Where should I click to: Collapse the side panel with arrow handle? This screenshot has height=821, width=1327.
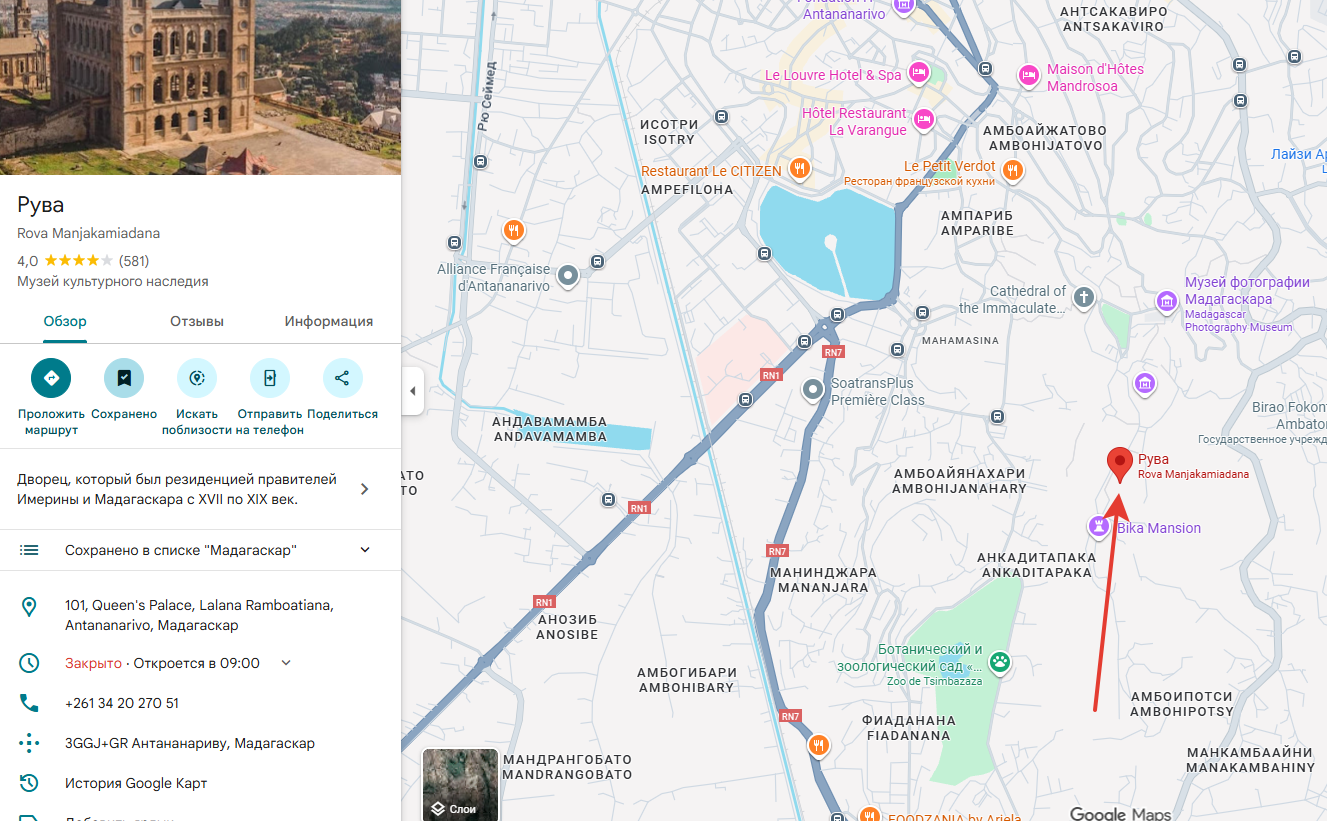[412, 391]
